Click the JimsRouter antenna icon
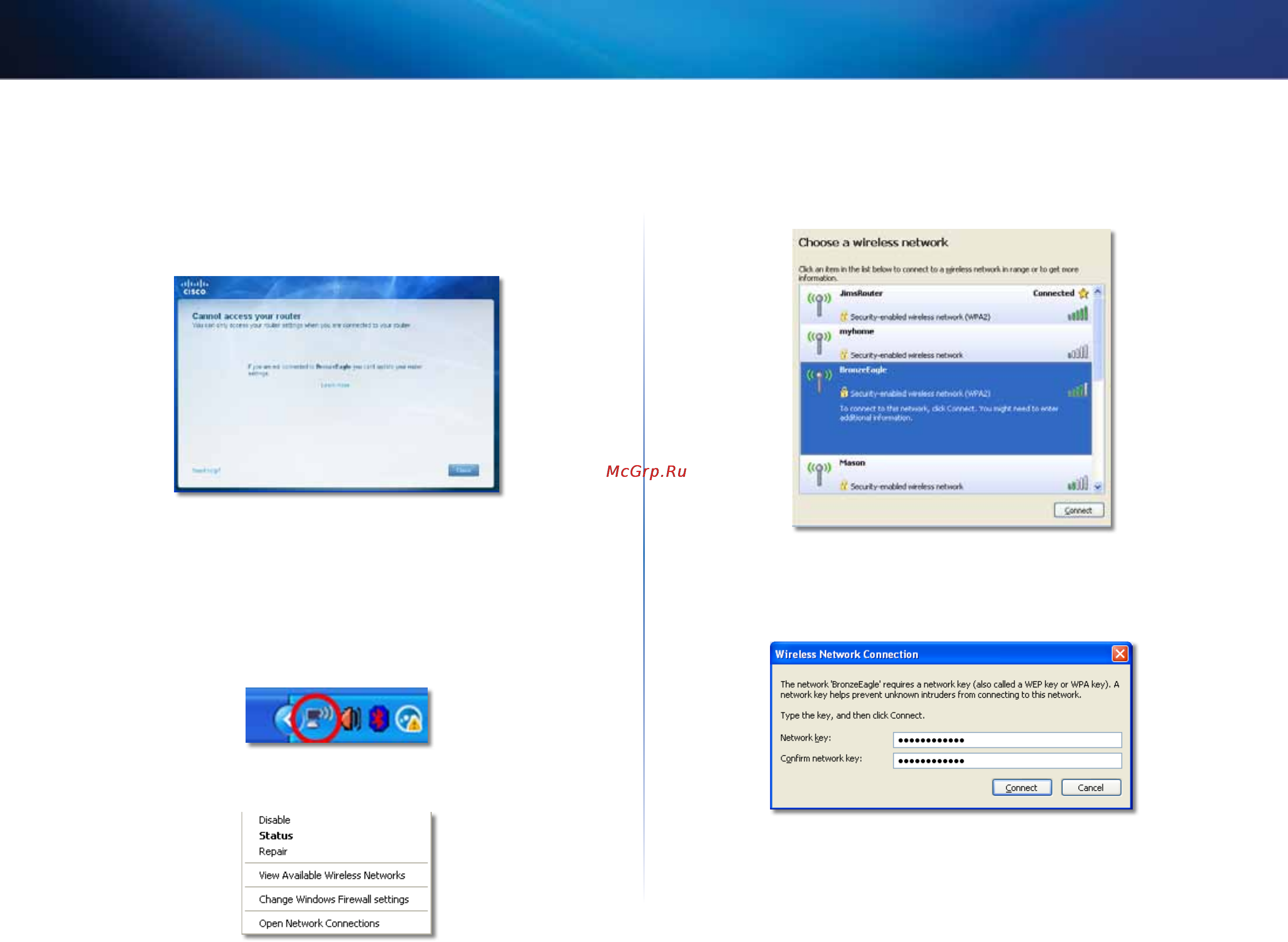The height and width of the screenshot is (942, 1288). 819,305
